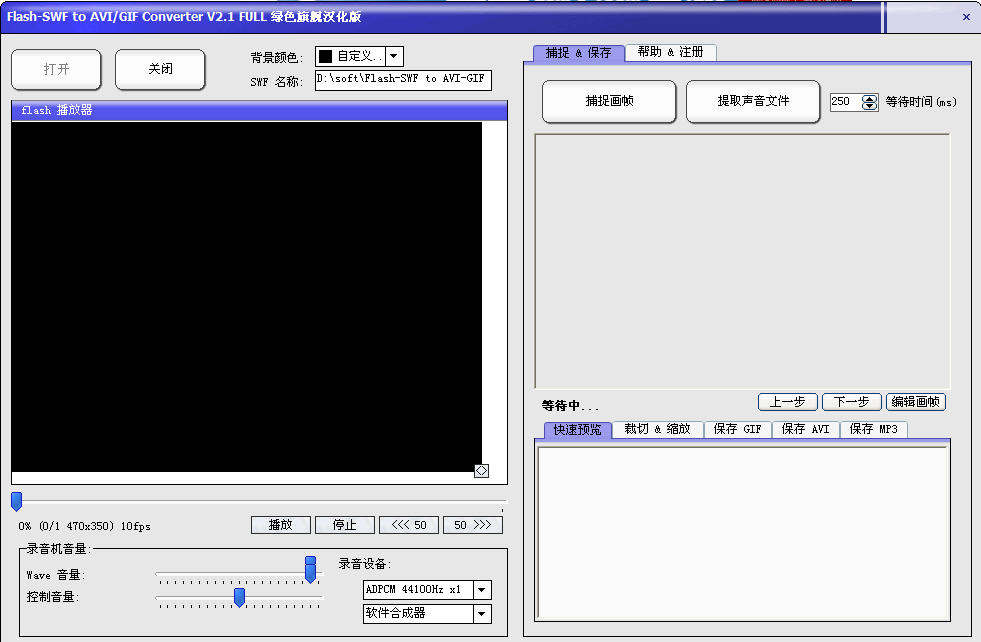Click the 捕捉画帧 button
The image size is (981, 642).
[609, 101]
